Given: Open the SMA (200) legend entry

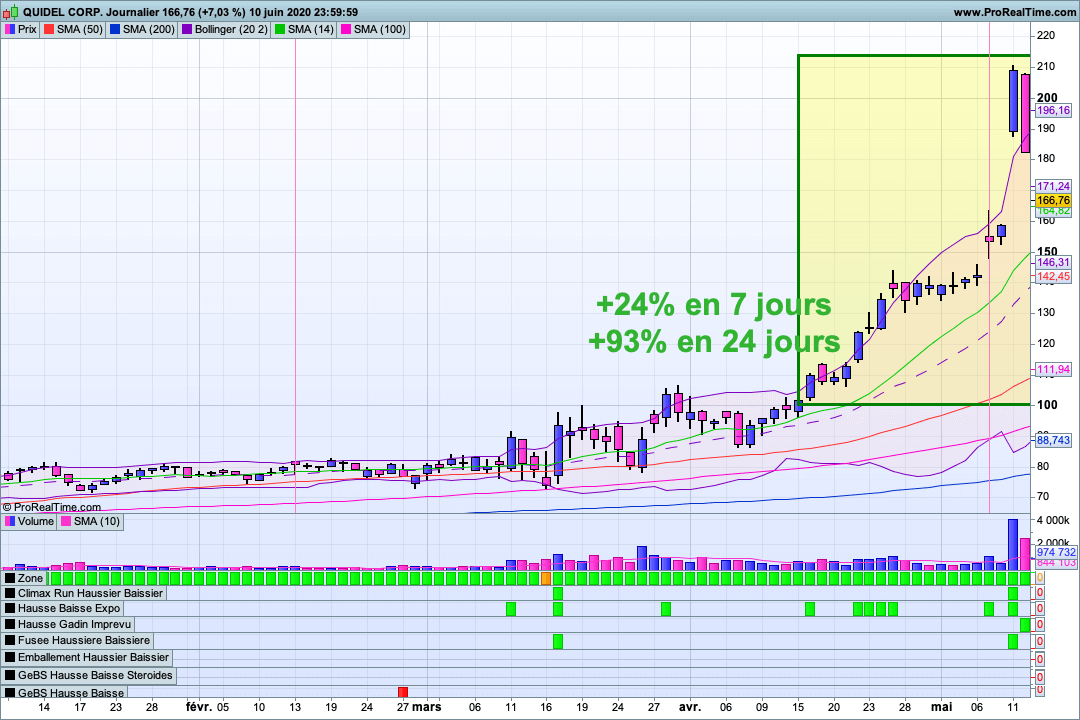Looking at the screenshot, I should click(x=141, y=30).
